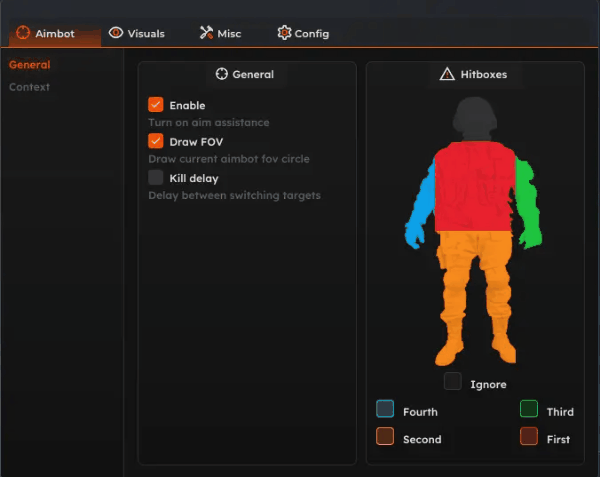The width and height of the screenshot is (600, 477).
Task: Click the 'Draw current aimbot fov circle' text
Action: click(229, 159)
